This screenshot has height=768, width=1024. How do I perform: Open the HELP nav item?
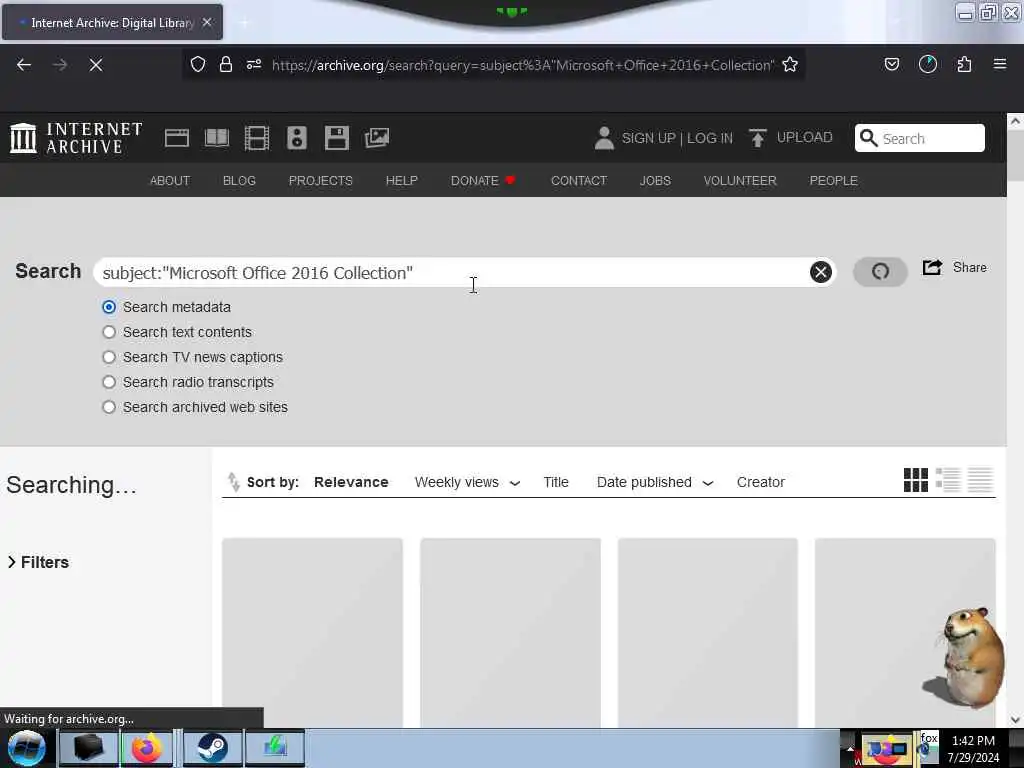(402, 180)
